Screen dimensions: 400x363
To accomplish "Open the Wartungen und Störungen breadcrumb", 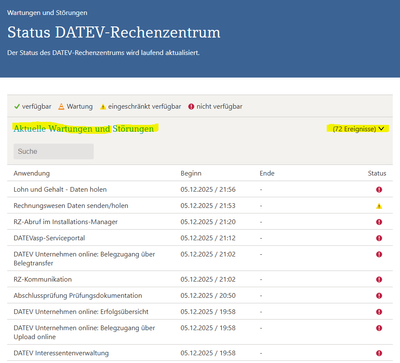I will coord(47,13).
